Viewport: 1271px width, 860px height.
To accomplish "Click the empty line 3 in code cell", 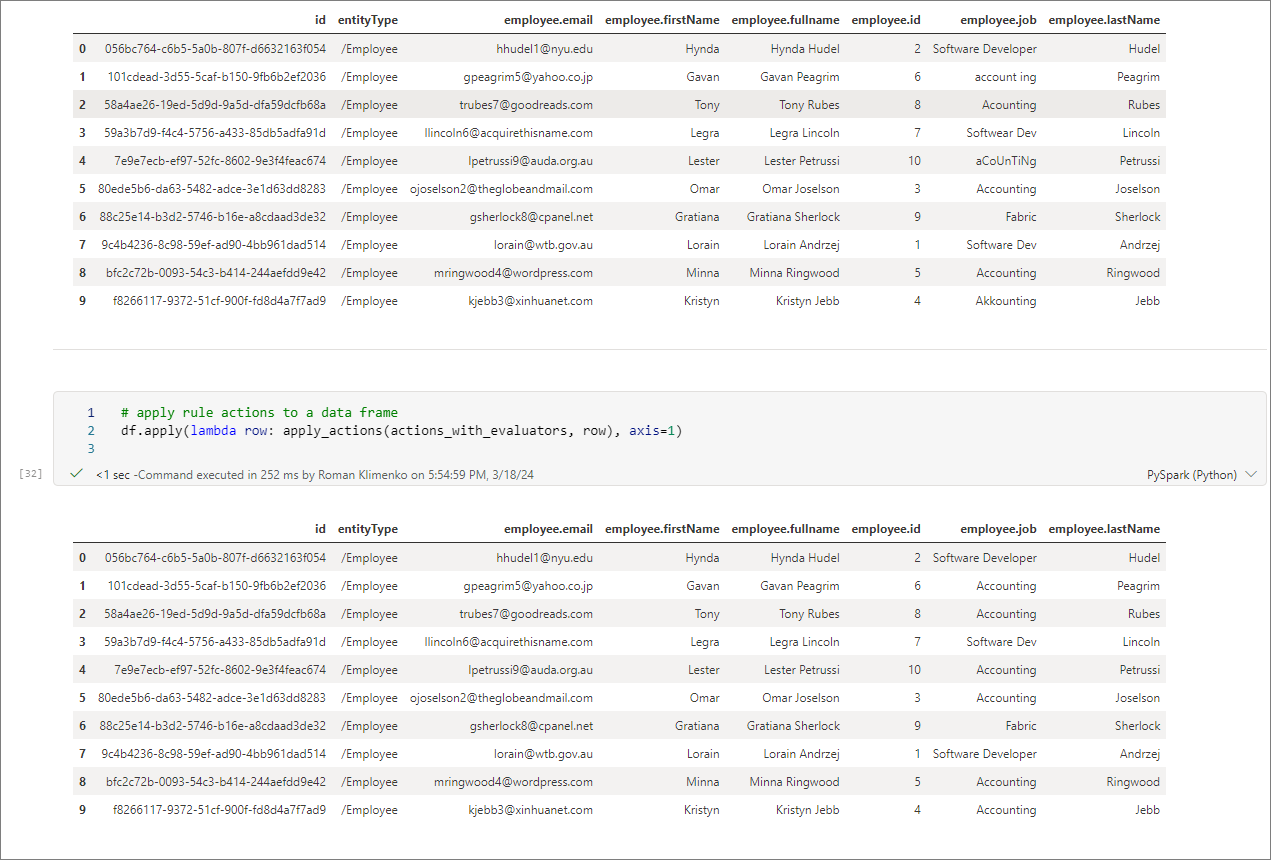I will pyautogui.click(x=400, y=449).
